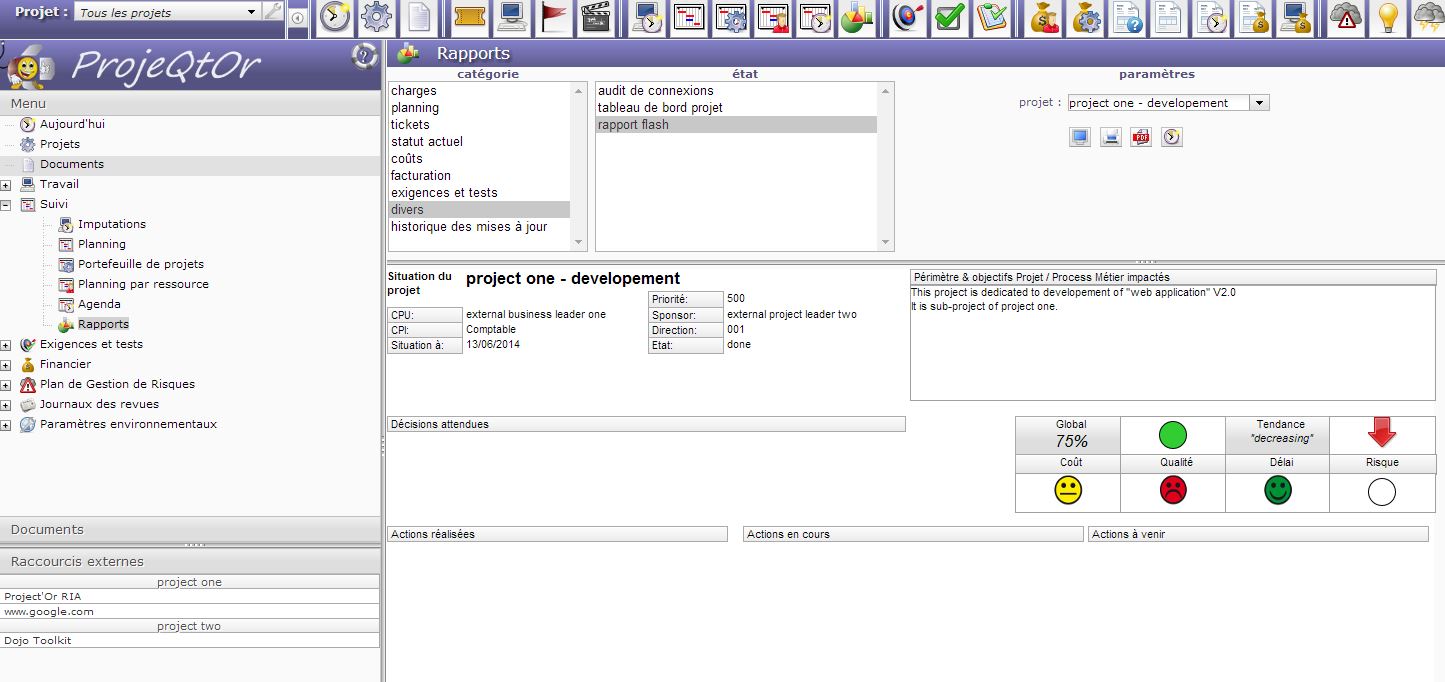The width and height of the screenshot is (1445, 682).
Task: Click the red flag icon in toolbar
Action: [554, 17]
